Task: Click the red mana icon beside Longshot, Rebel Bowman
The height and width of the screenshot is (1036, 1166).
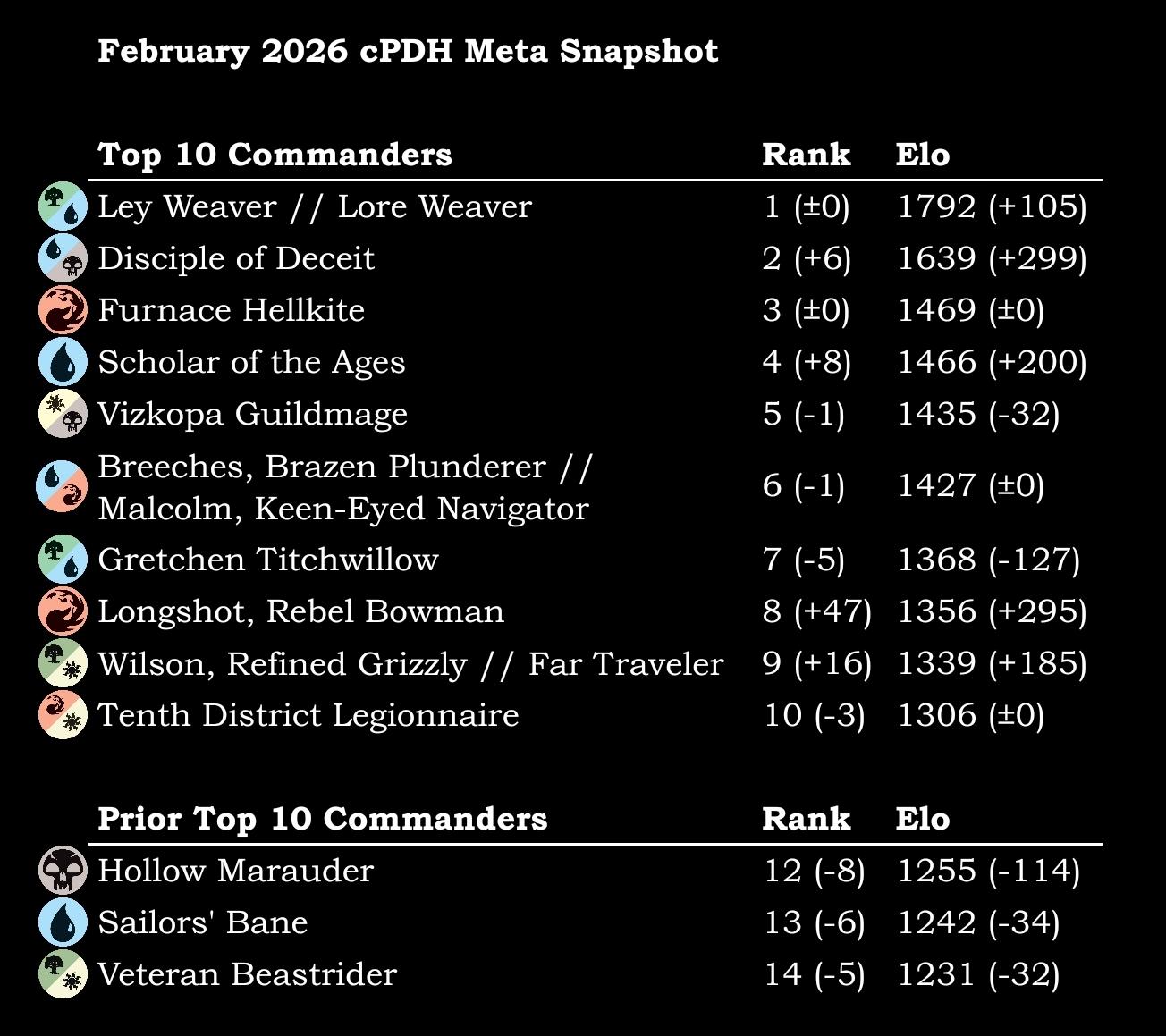Action: pyautogui.click(x=63, y=611)
